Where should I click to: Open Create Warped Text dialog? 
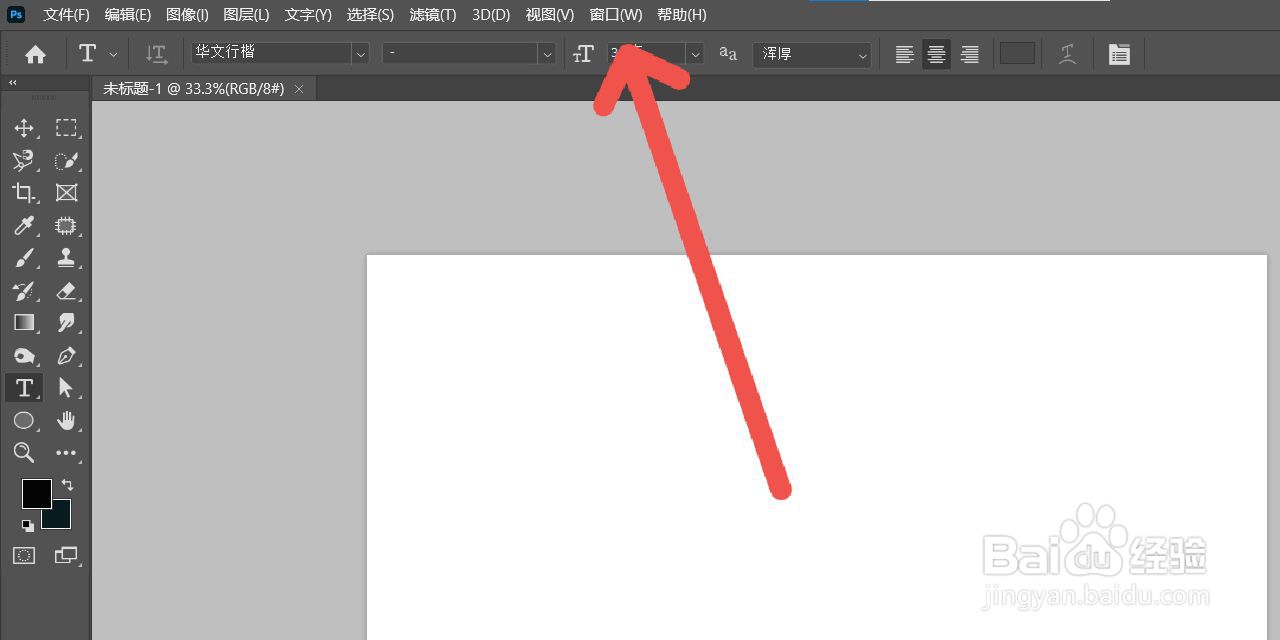(x=1068, y=55)
